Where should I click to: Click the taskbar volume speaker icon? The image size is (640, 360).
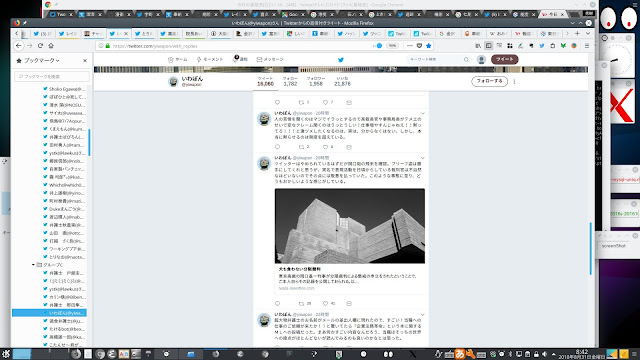(x=544, y=354)
